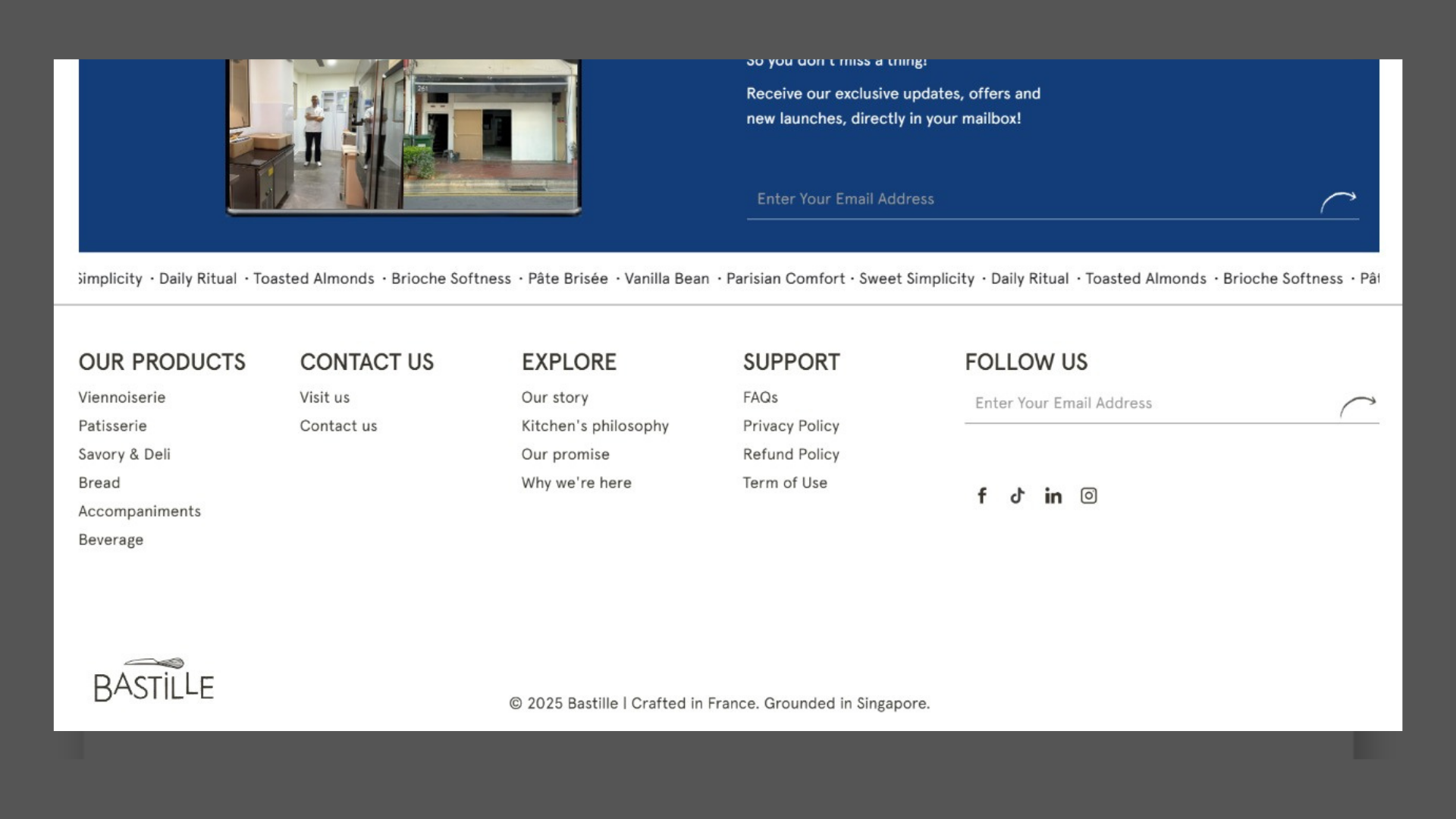Go to Patisserie products
This screenshot has width=1456, height=819.
click(x=113, y=426)
